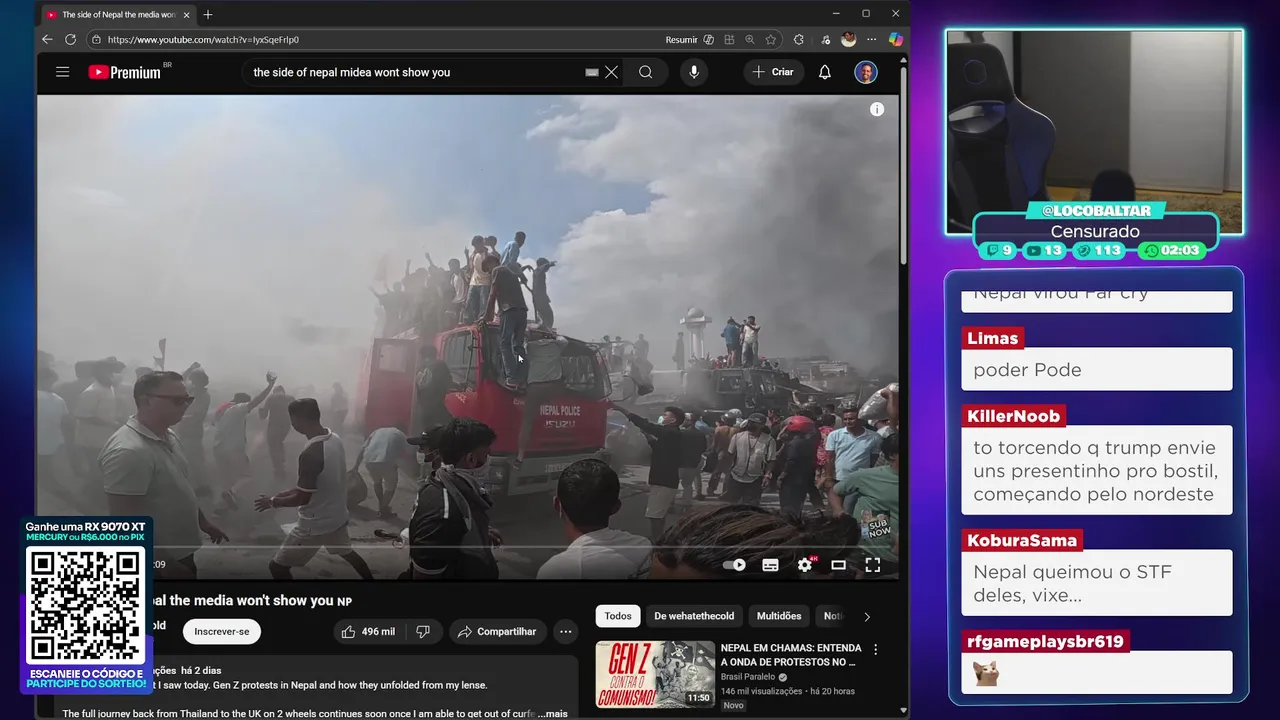Select the Multidões filter chip

(x=779, y=616)
